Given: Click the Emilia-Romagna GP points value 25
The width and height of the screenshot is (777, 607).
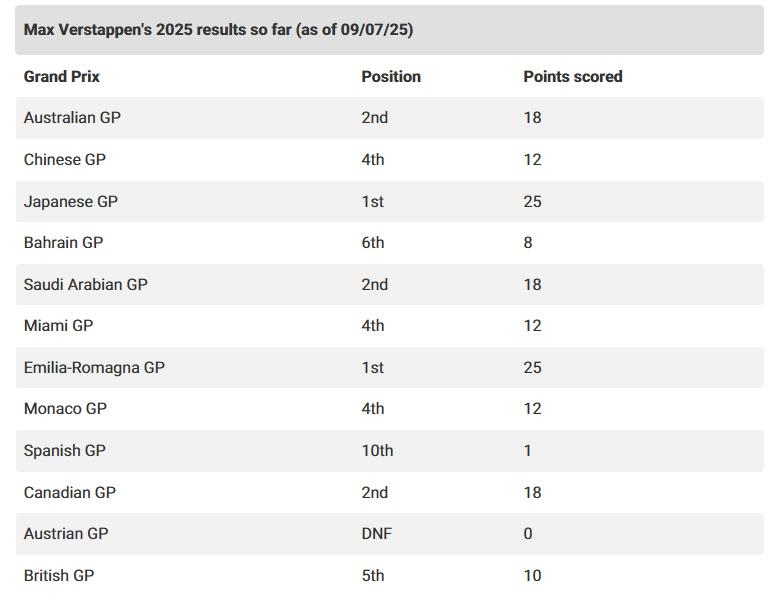Looking at the screenshot, I should [532, 368].
